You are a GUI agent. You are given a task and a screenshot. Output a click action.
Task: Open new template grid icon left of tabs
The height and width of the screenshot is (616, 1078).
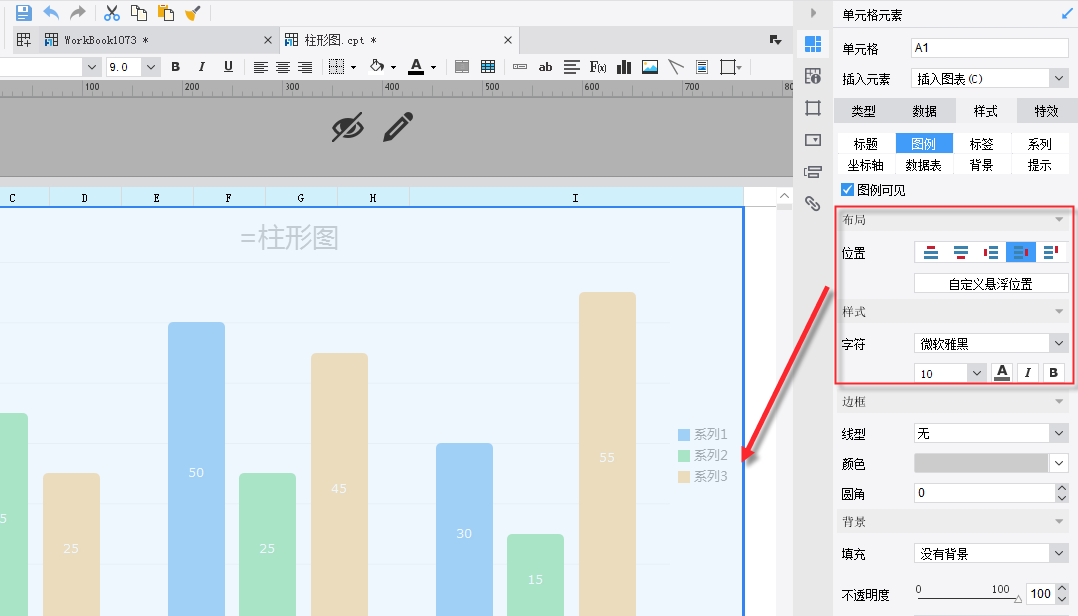[x=23, y=40]
